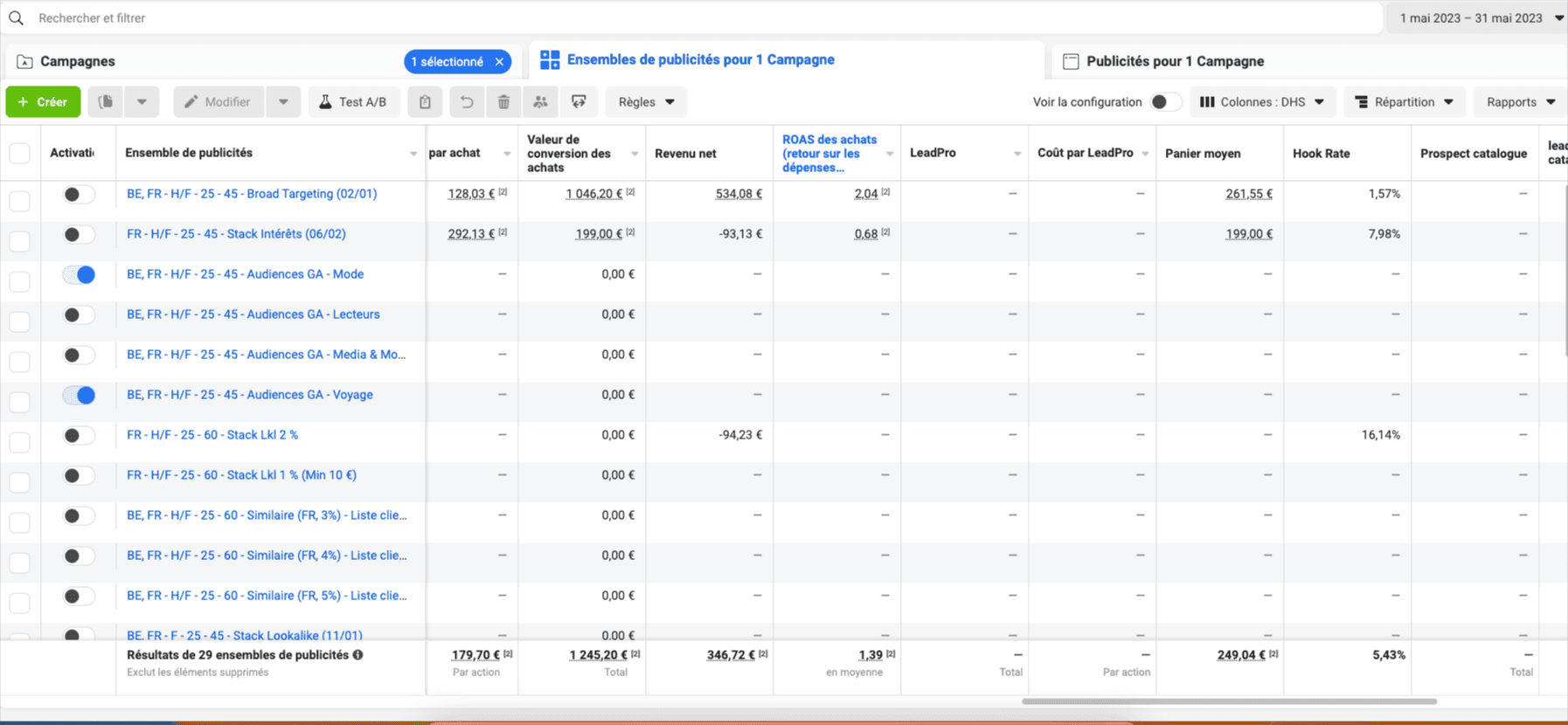
Task: Open Broad Targeting (02/01) ad set link
Action: coord(252,194)
